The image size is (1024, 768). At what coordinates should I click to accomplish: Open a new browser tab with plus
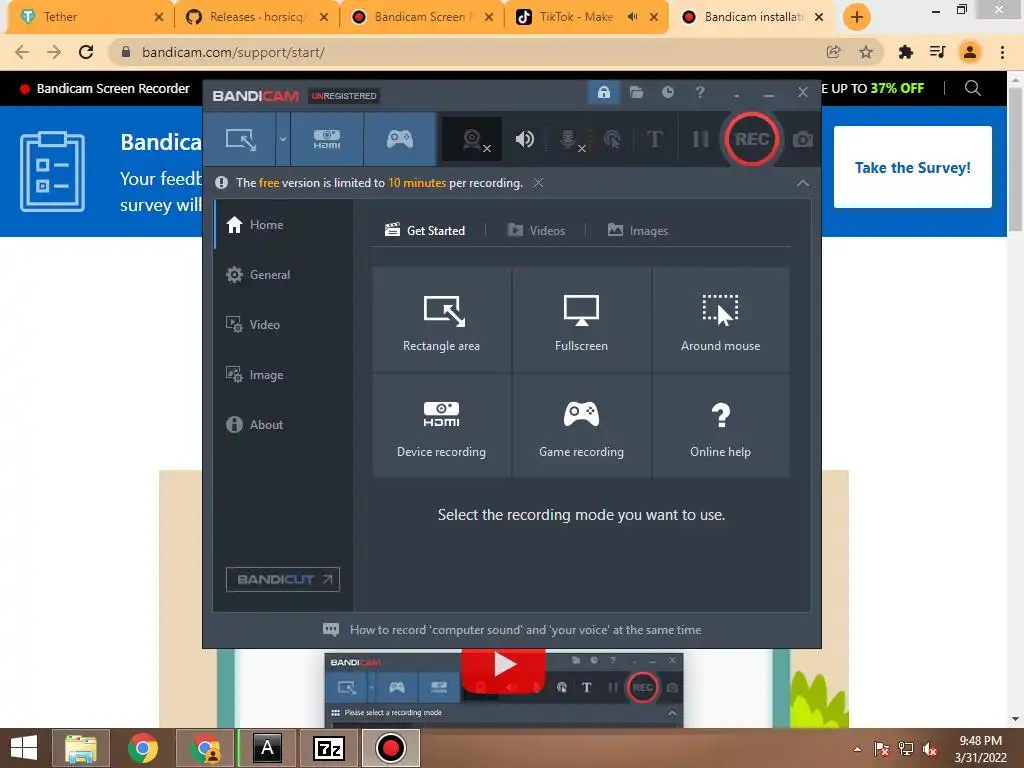point(856,17)
